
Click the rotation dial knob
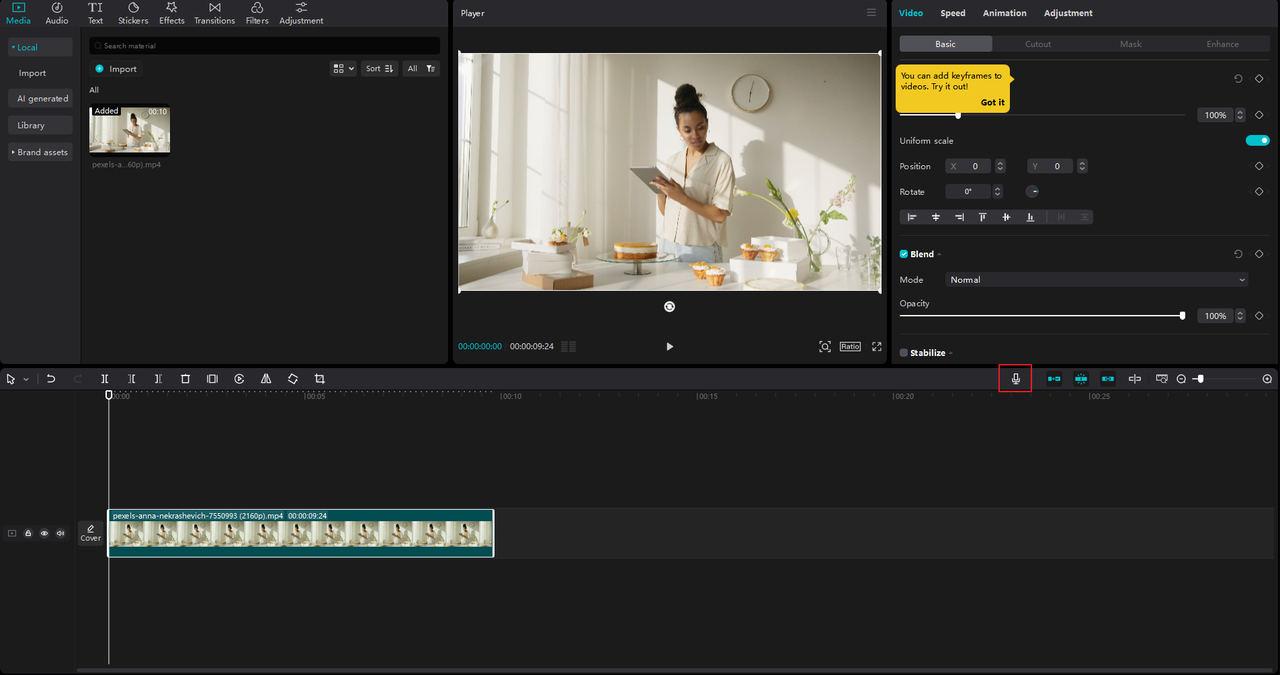pyautogui.click(x=1033, y=191)
